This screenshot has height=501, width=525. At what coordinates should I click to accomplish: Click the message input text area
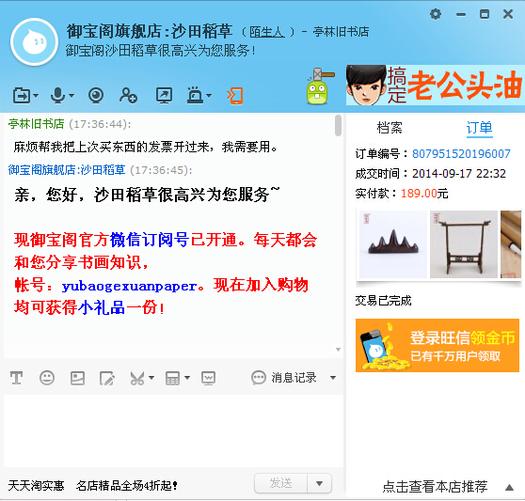click(173, 430)
